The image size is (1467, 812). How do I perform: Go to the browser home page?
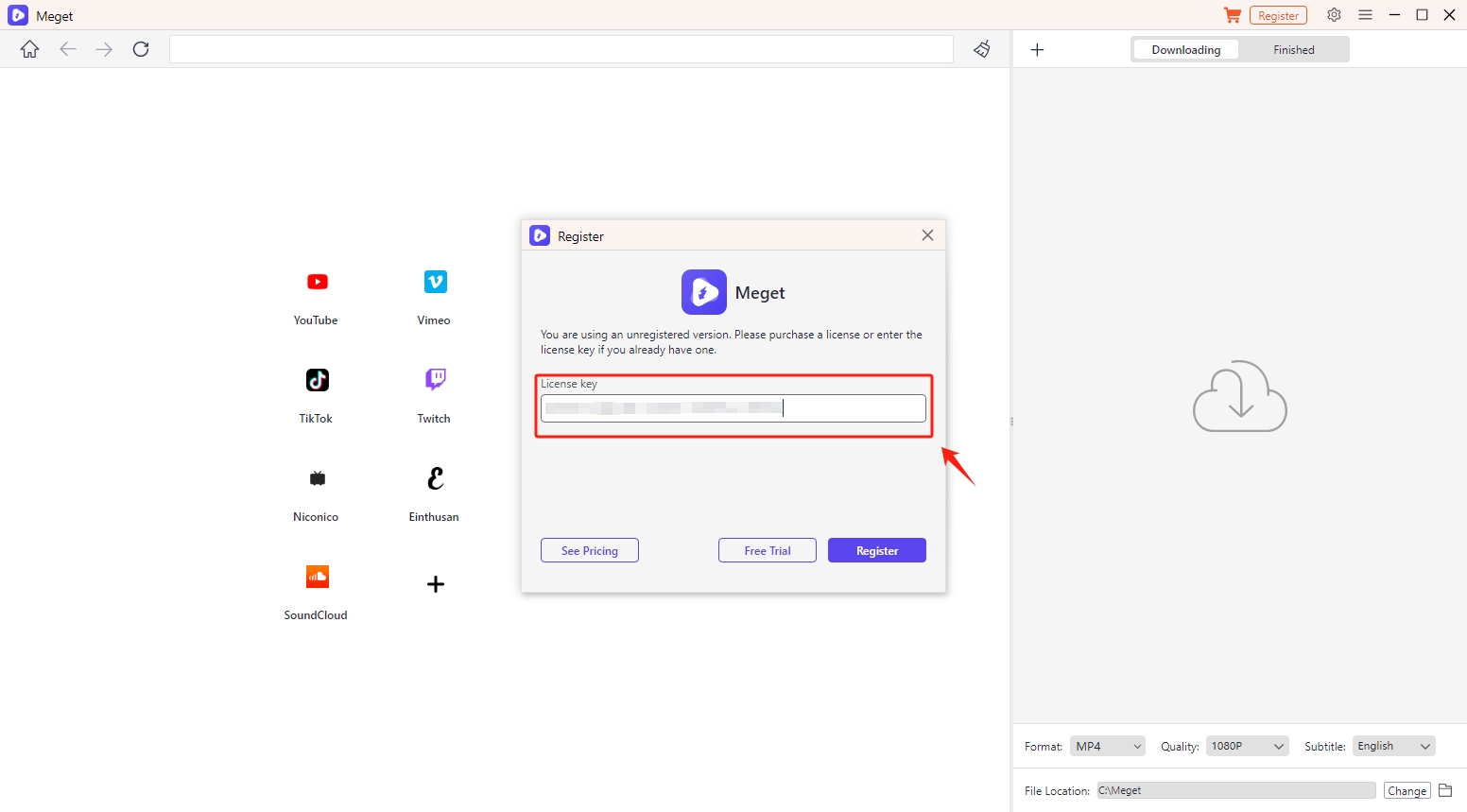click(30, 49)
